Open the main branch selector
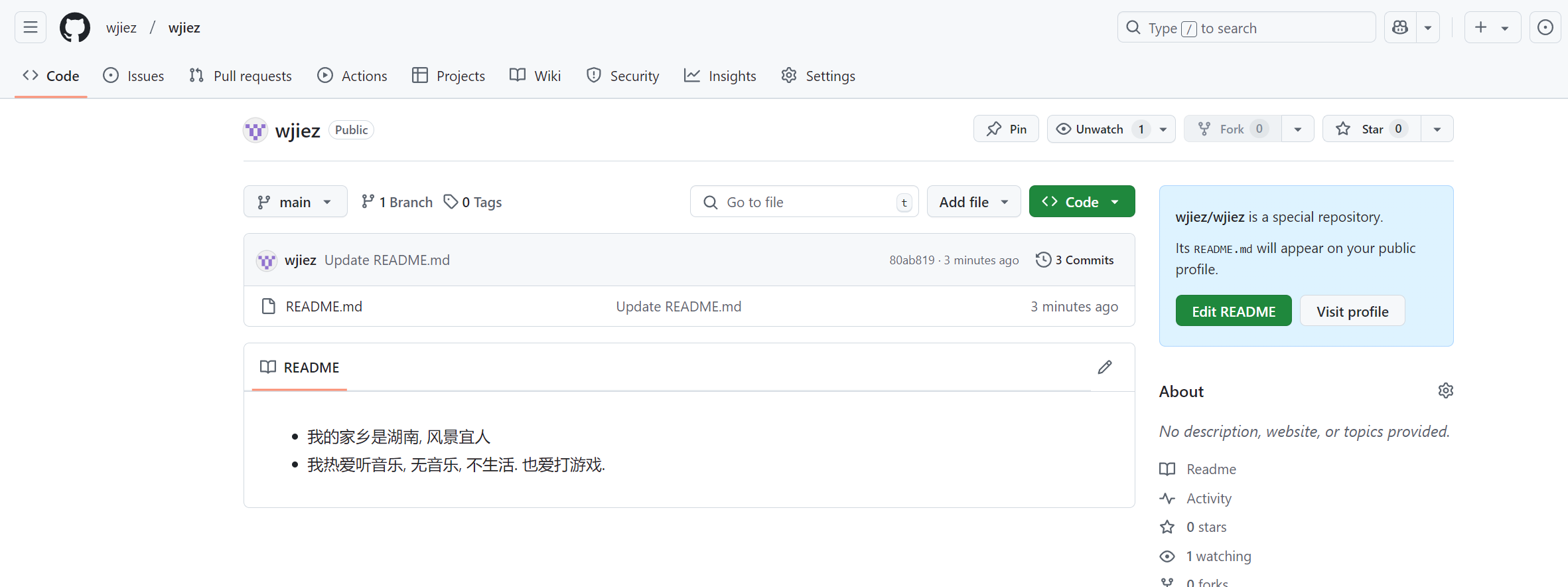Viewport: 1568px width, 587px height. tap(295, 201)
